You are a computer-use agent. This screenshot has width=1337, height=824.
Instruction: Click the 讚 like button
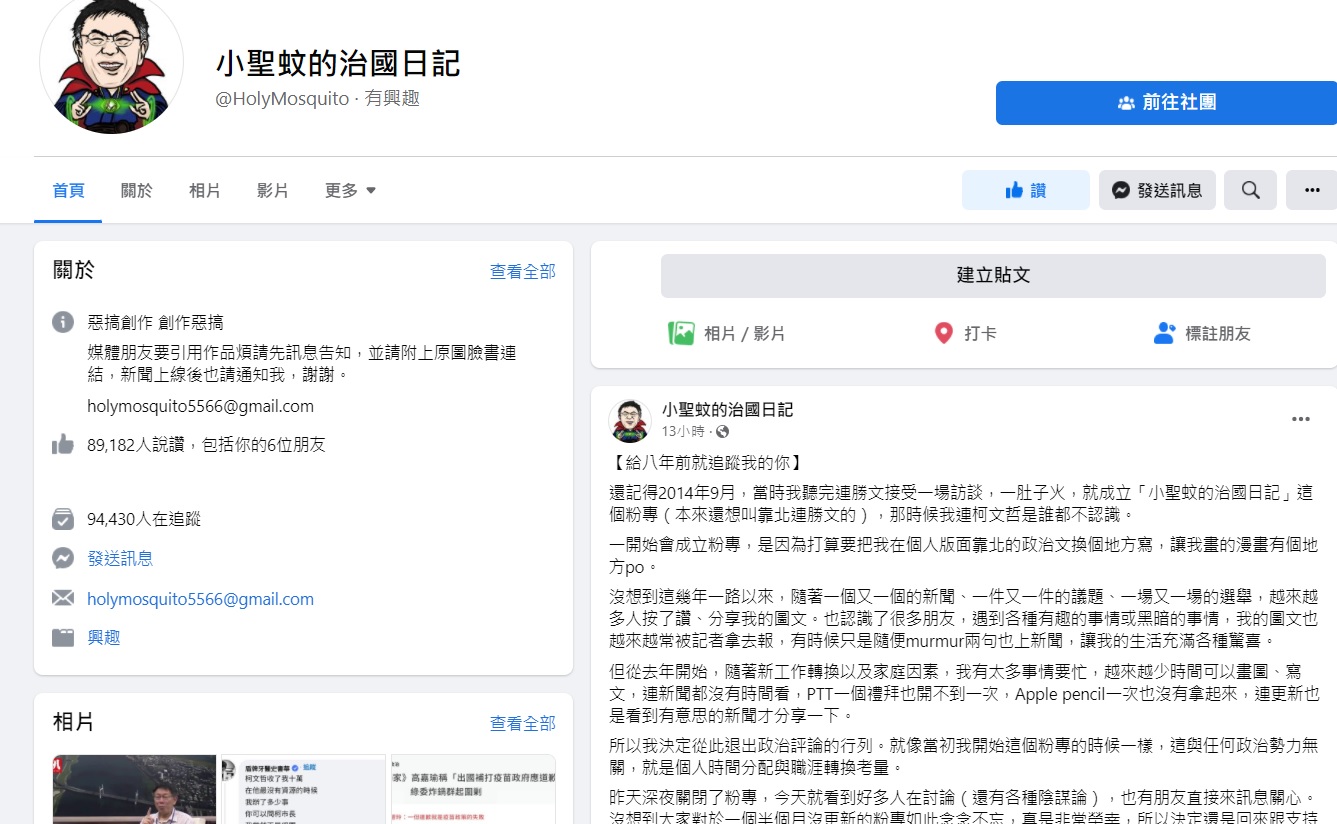[x=1026, y=190]
